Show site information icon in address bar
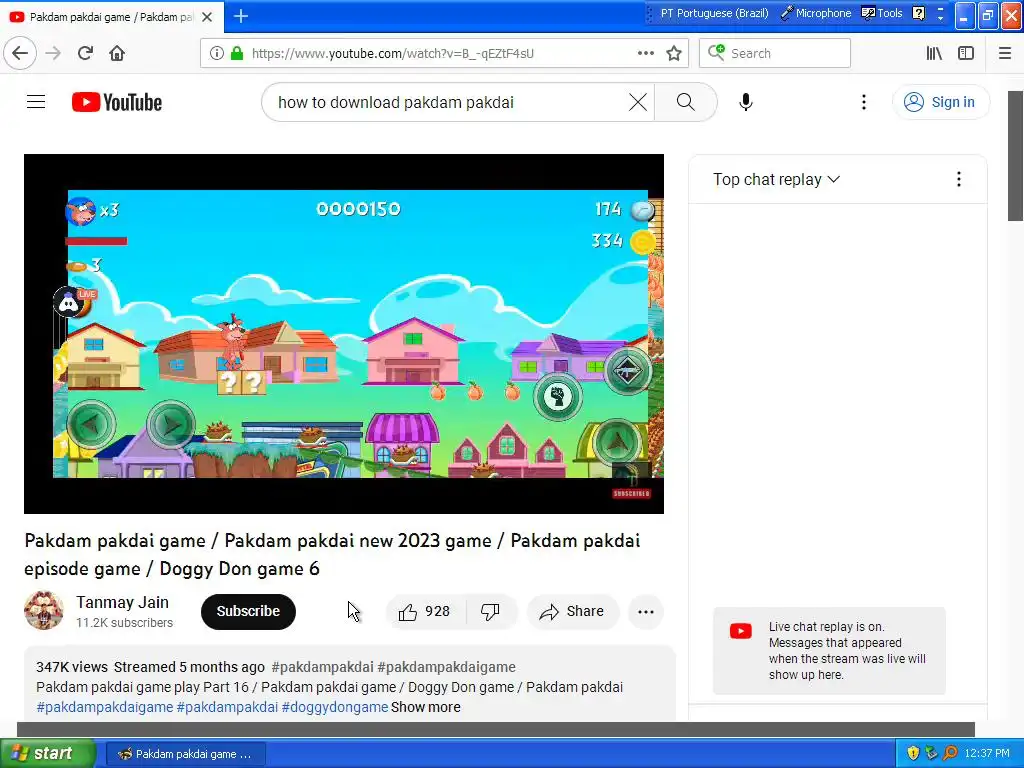 [x=217, y=53]
